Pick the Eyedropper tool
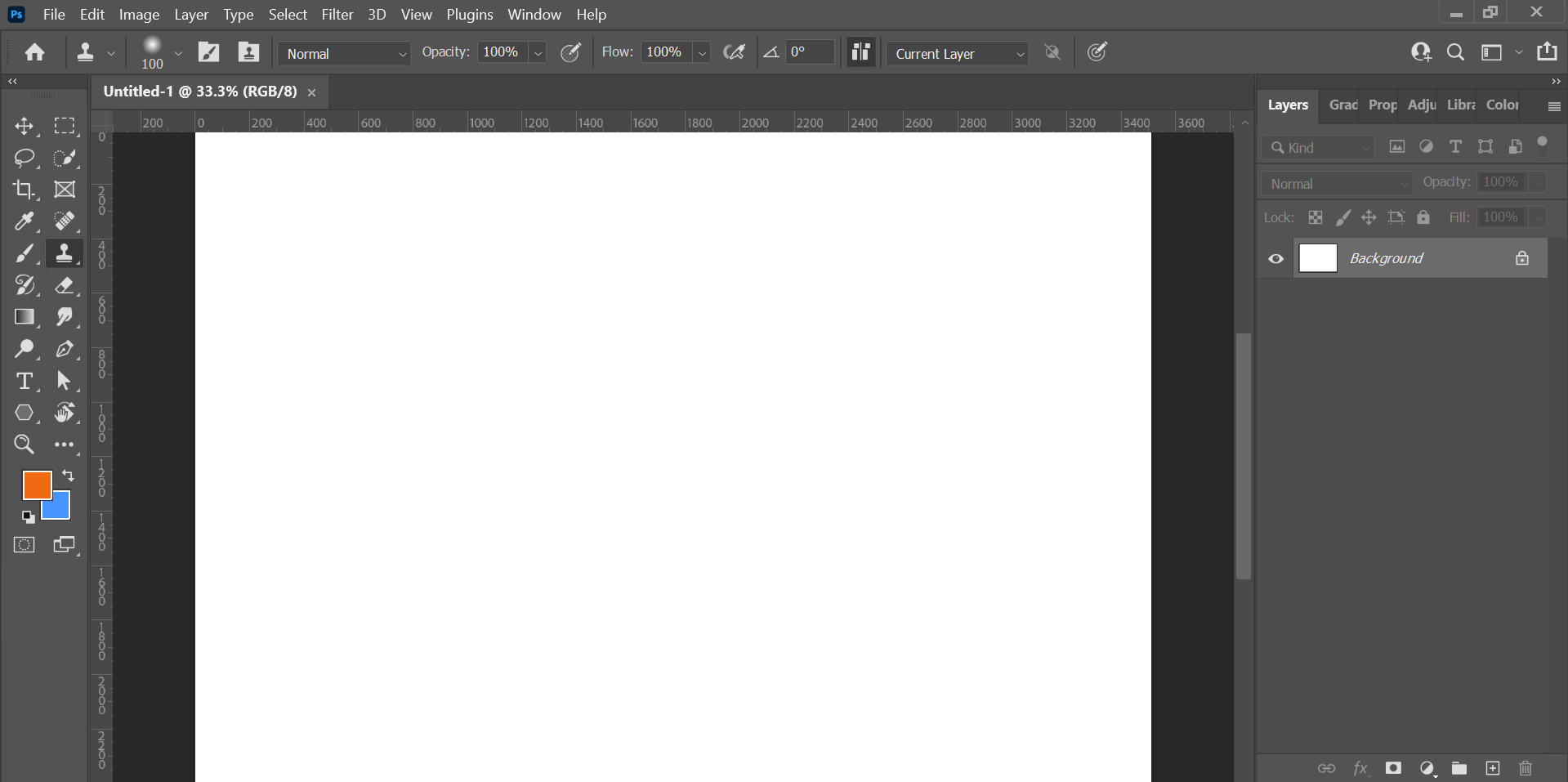 click(x=24, y=221)
